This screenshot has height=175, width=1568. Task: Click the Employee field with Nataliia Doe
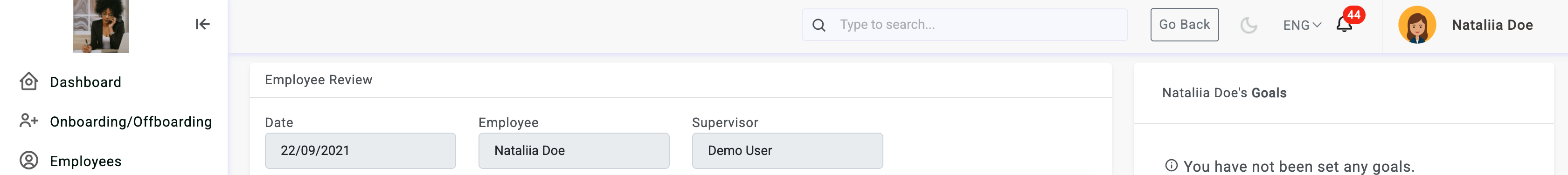tap(574, 151)
